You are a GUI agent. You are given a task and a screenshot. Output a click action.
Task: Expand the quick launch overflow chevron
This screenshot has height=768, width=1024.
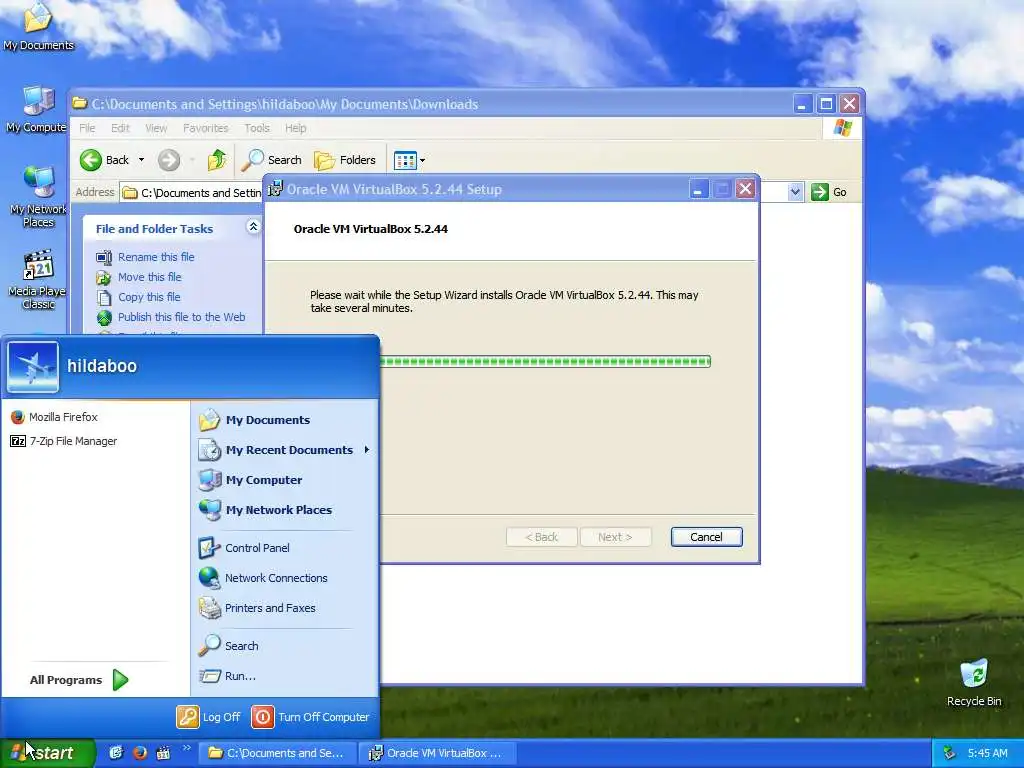(186, 748)
